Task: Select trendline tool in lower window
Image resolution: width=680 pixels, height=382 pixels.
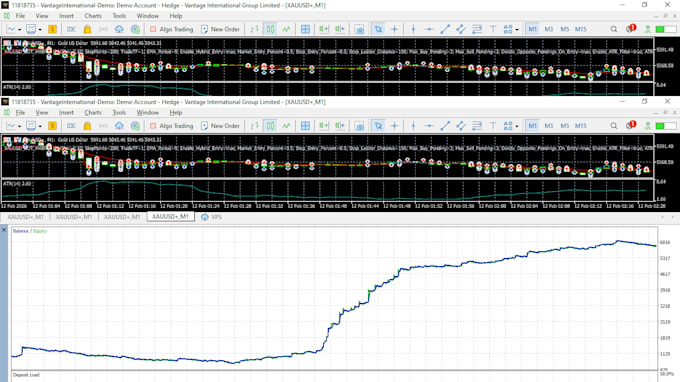Action: (x=445, y=126)
